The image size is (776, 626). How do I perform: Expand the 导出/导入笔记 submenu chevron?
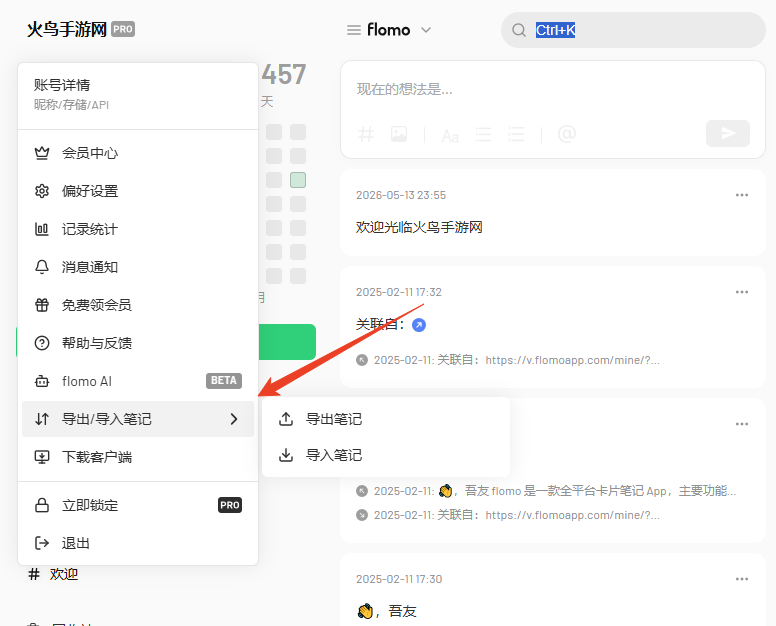pos(234,419)
